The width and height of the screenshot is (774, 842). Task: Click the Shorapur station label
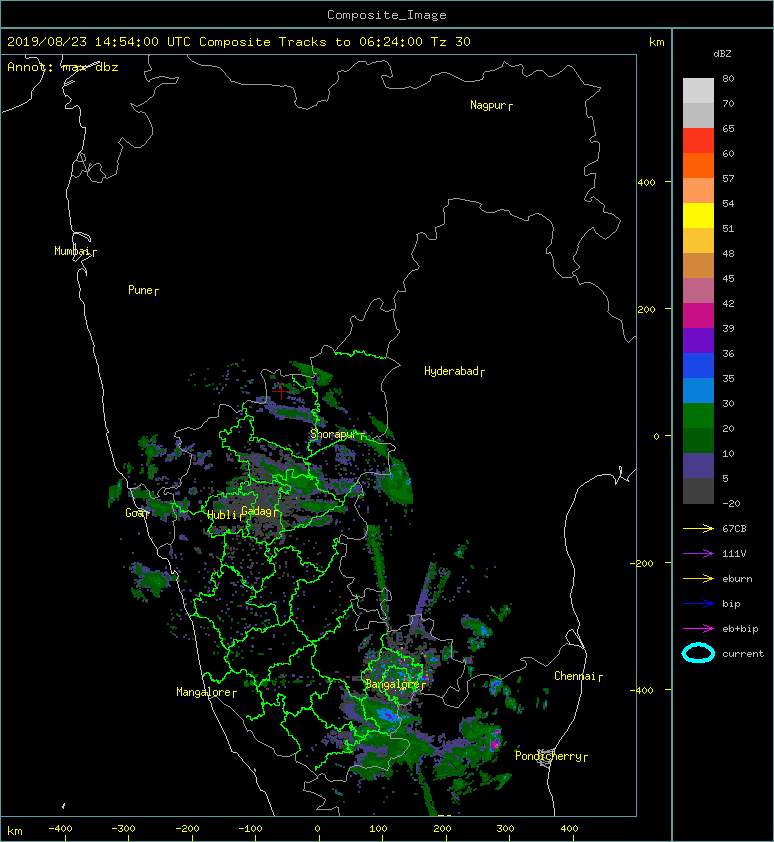coord(337,434)
